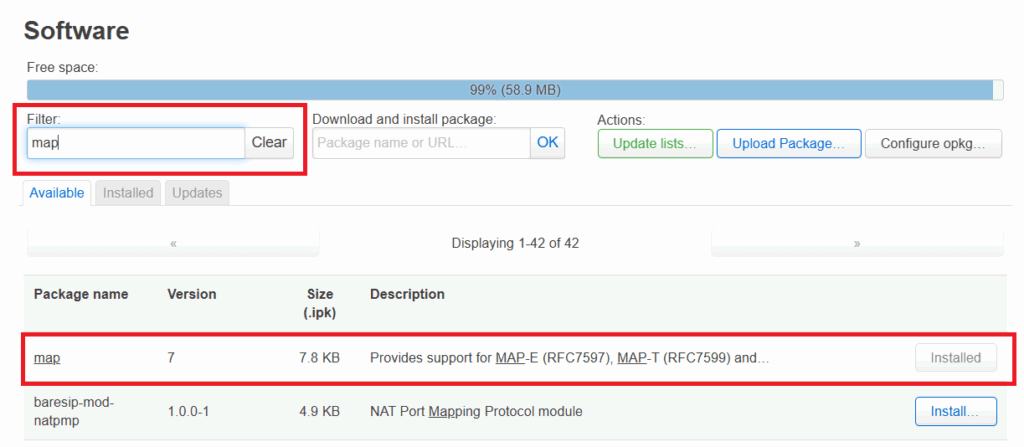The image size is (1024, 447).
Task: Click the Update lists button
Action: pyautogui.click(x=654, y=143)
